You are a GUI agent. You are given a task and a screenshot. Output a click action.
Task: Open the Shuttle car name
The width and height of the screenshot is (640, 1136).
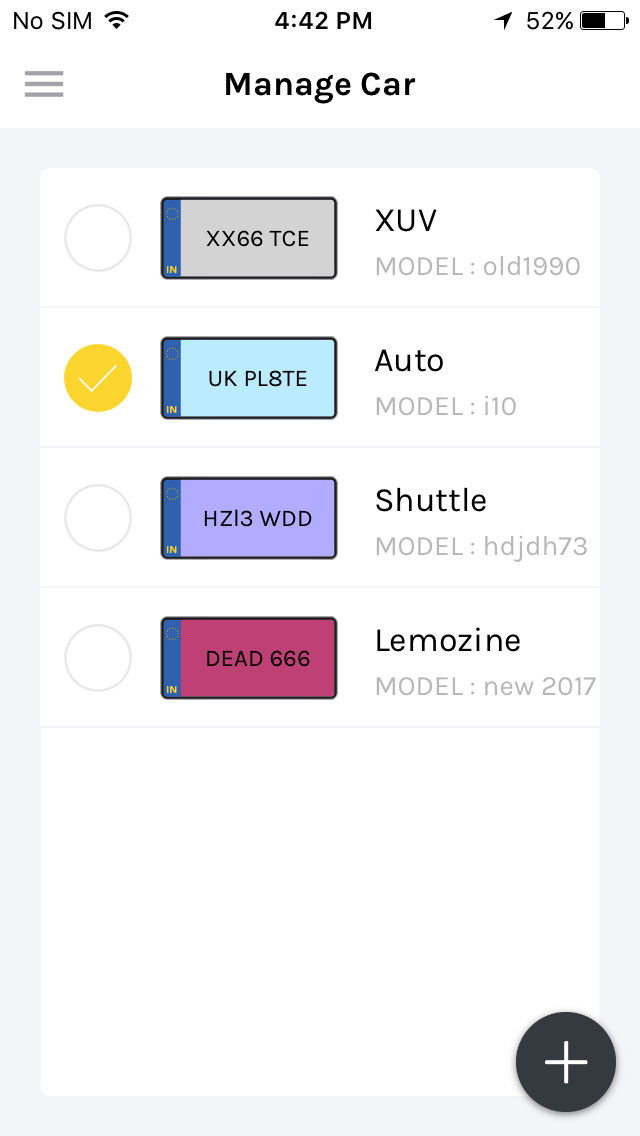point(431,500)
